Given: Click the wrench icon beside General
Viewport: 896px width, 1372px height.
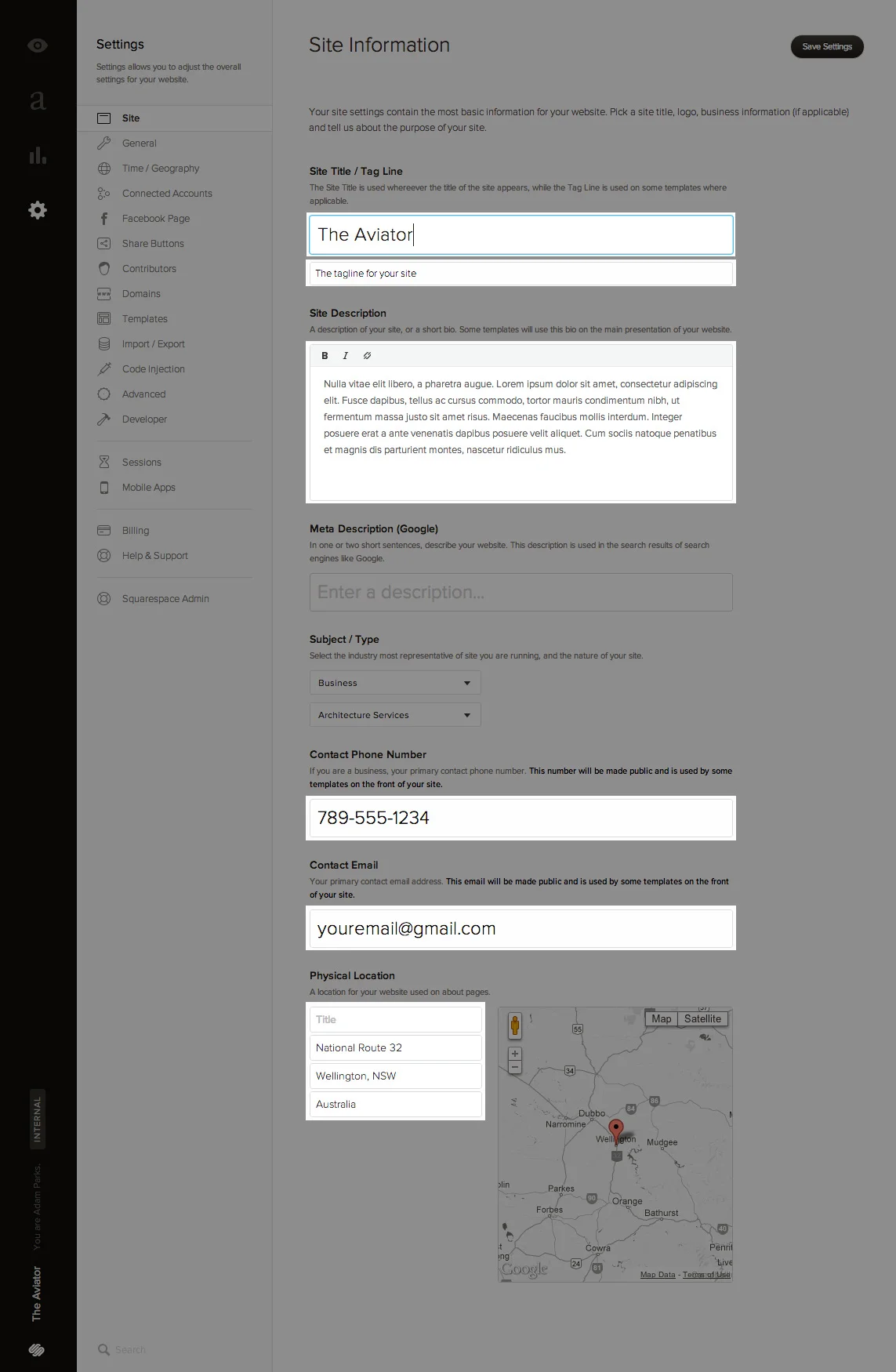Looking at the screenshot, I should (103, 143).
